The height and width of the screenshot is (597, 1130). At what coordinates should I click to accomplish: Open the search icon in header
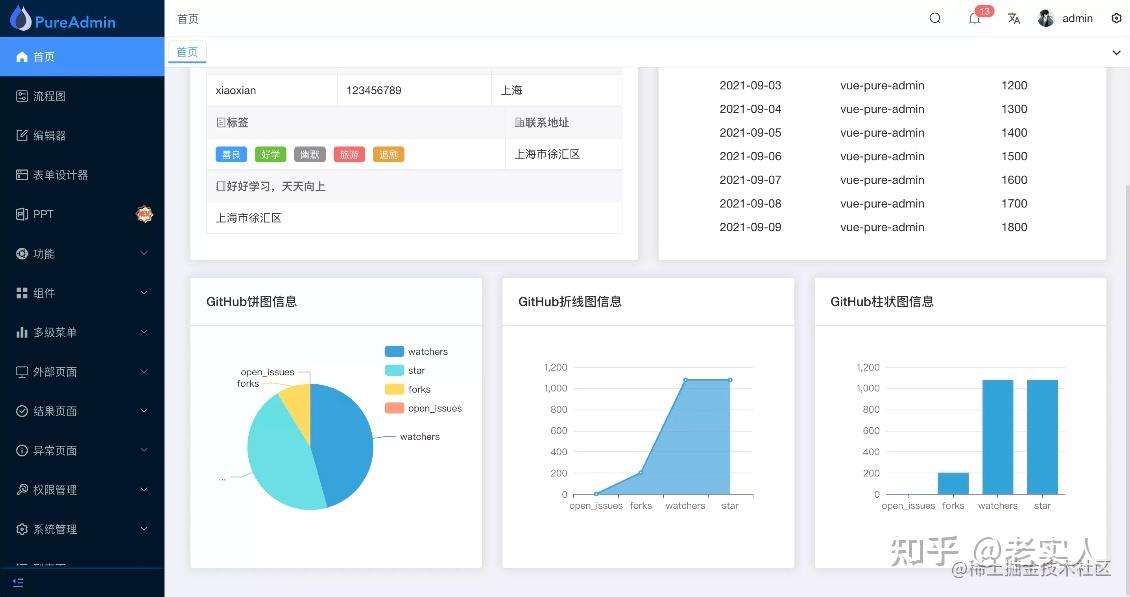935,18
